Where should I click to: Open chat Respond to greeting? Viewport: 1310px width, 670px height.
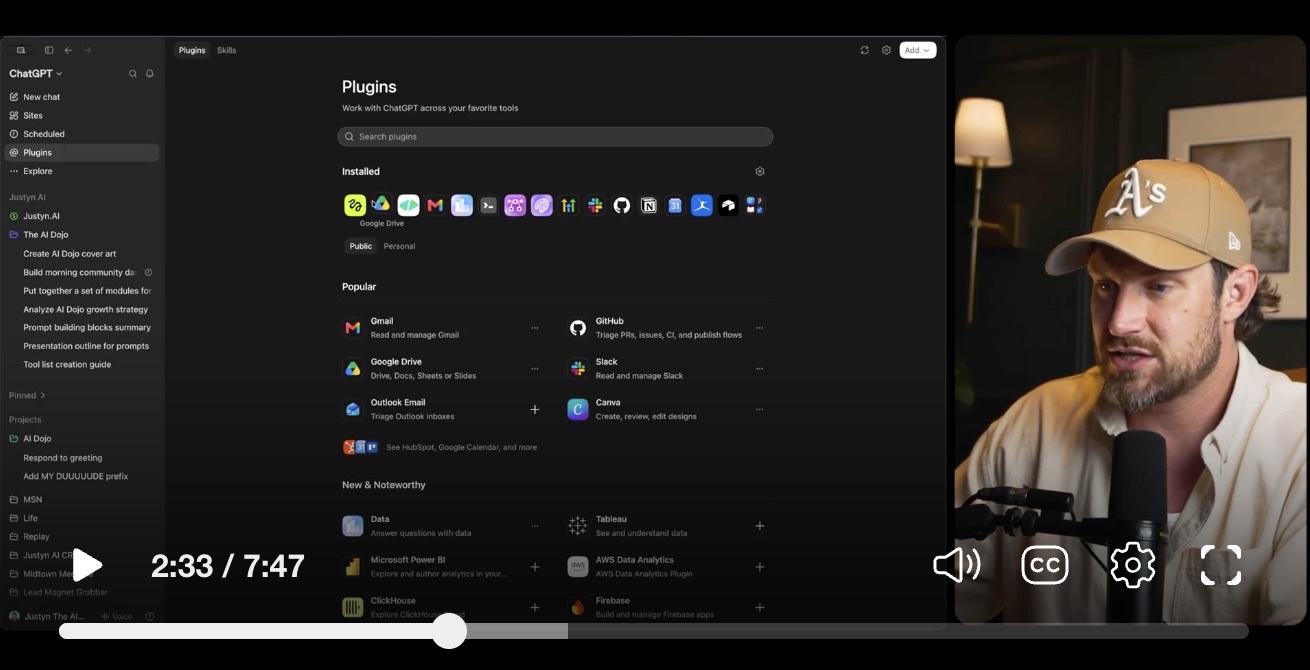63,458
